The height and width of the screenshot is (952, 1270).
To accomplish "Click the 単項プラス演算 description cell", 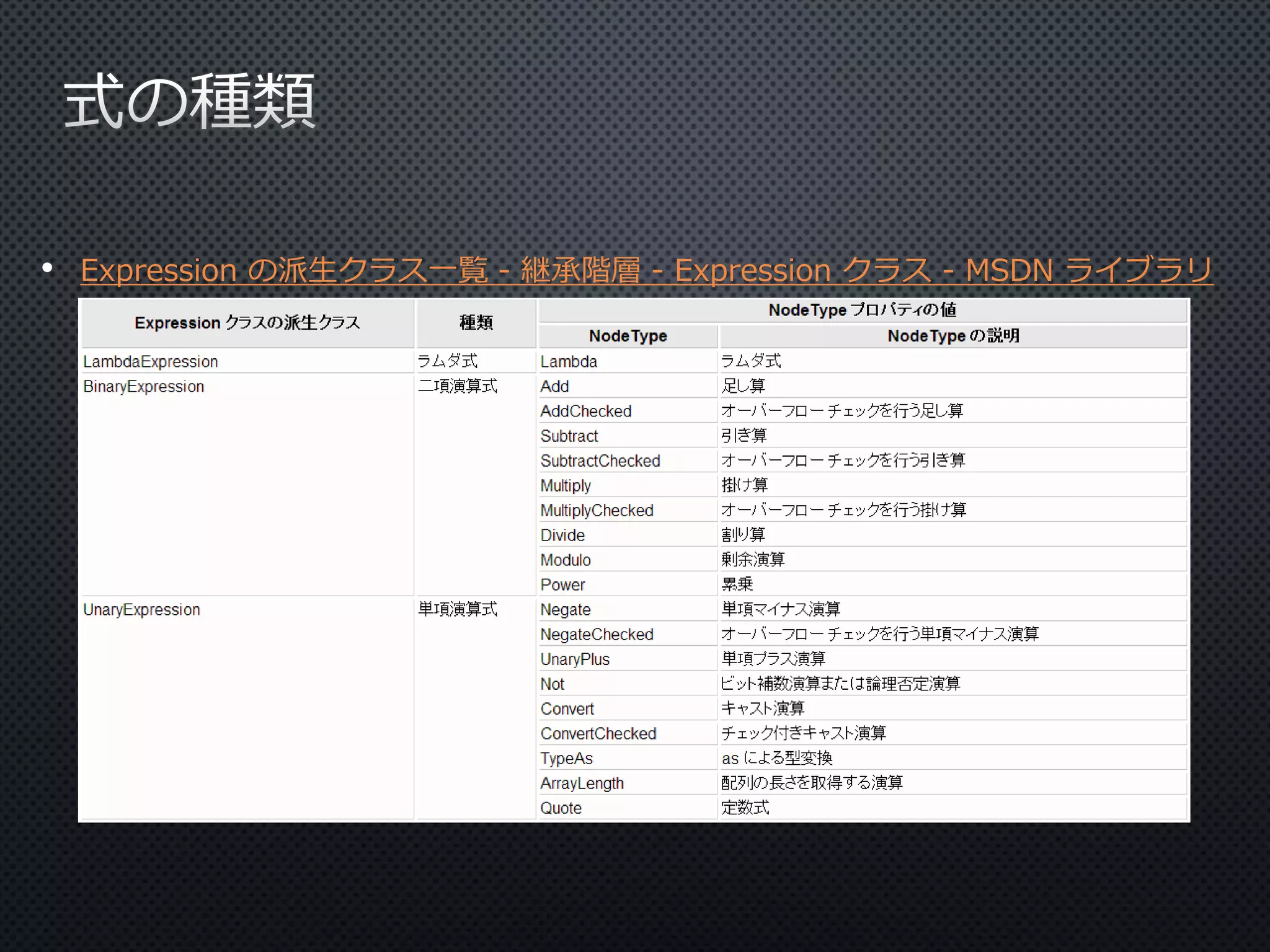I will [x=954, y=659].
